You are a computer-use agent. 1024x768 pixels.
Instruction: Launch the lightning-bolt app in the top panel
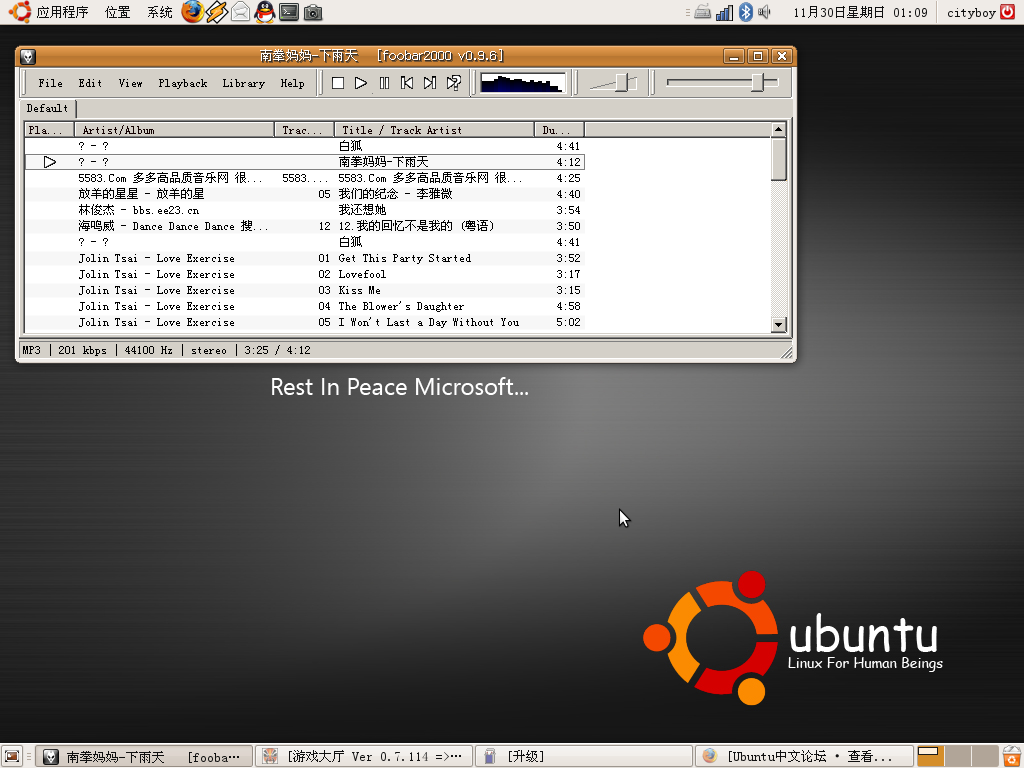pyautogui.click(x=216, y=12)
